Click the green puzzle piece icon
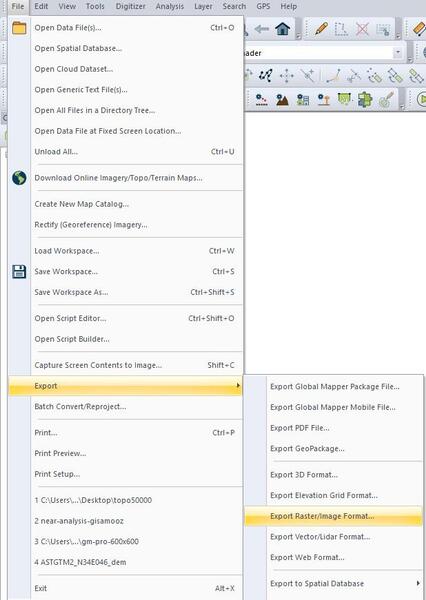 (365, 99)
